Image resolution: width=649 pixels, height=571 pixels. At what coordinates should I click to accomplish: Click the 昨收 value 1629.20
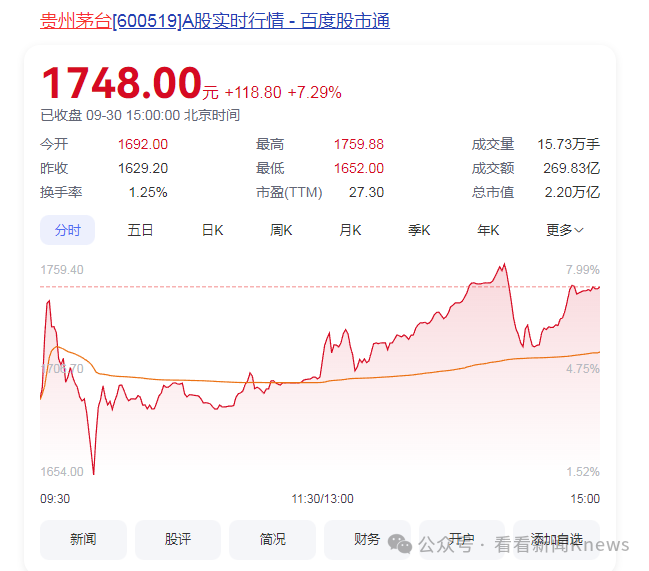143,168
